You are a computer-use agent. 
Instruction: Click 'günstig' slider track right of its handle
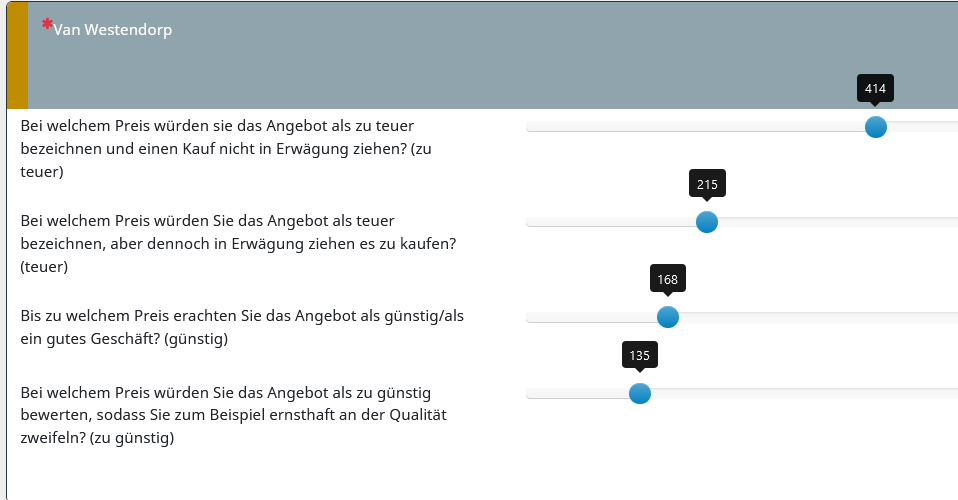(x=810, y=317)
